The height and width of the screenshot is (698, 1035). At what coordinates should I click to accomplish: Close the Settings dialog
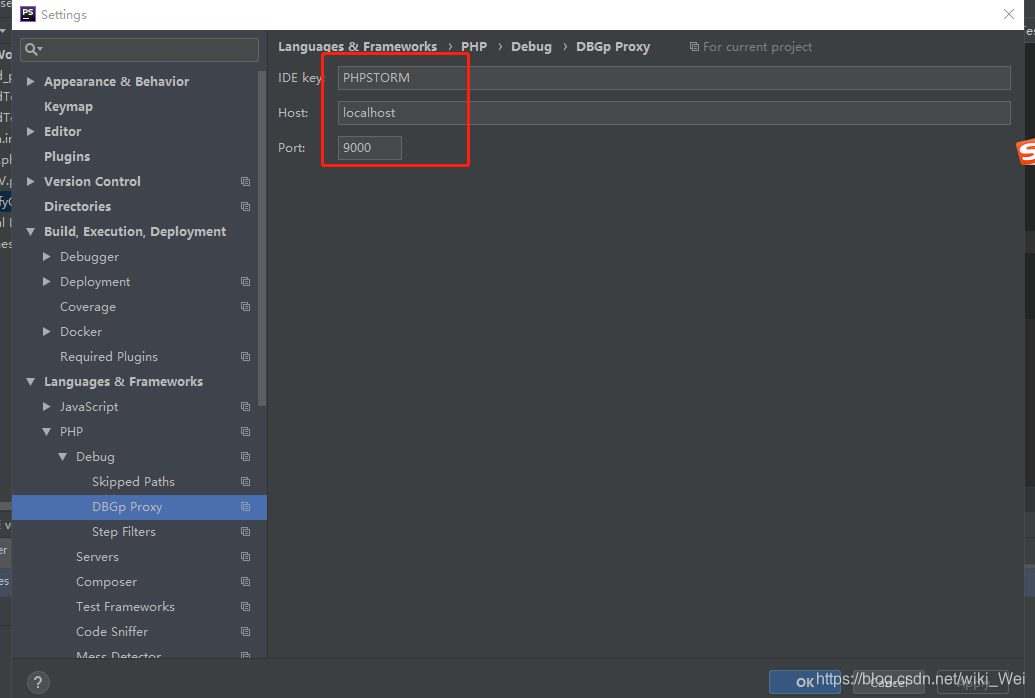click(1009, 14)
